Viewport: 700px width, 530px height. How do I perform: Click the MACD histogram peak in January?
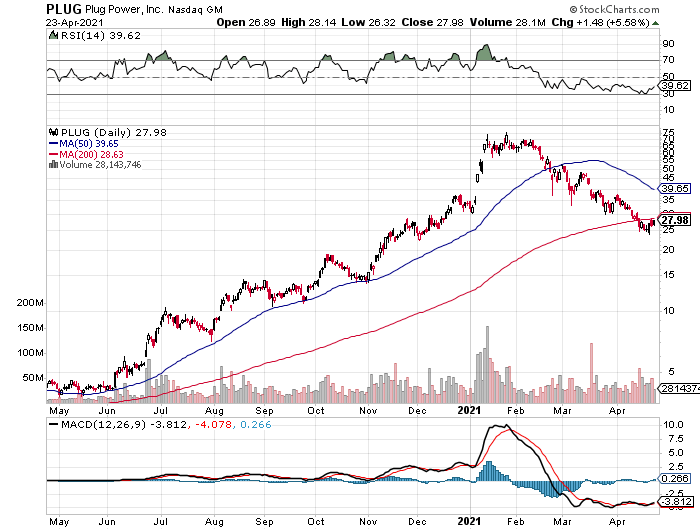coord(489,471)
